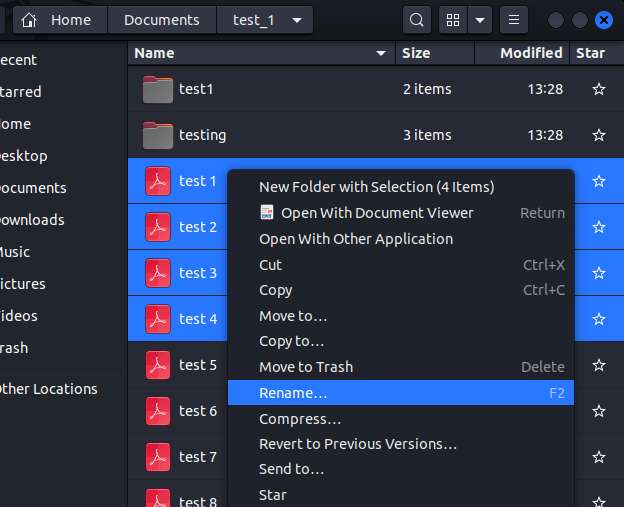
Task: Toggle star on test 1 file
Action: coord(599,181)
